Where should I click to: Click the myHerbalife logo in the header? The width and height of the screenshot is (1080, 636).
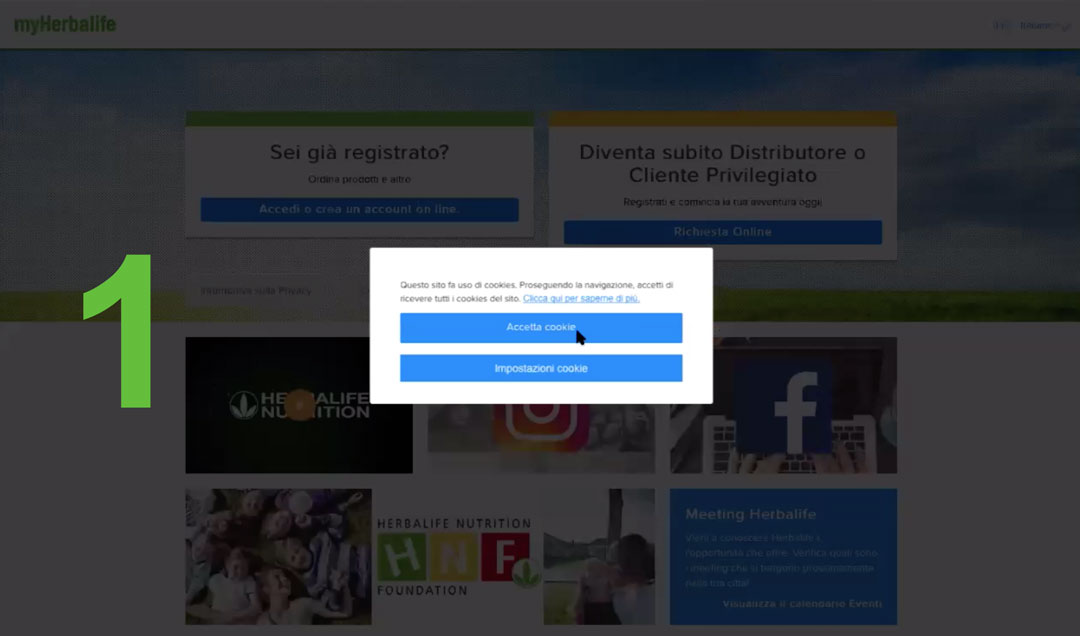click(x=65, y=25)
